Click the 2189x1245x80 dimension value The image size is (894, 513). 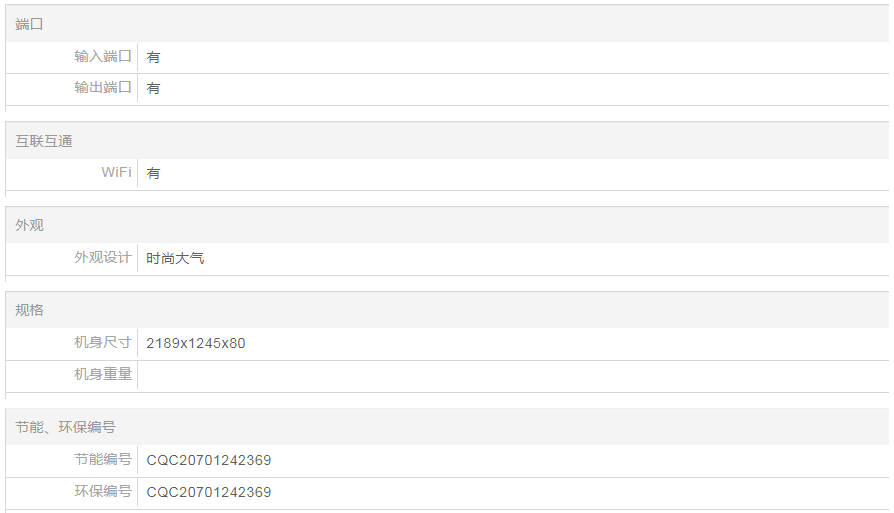coord(196,343)
